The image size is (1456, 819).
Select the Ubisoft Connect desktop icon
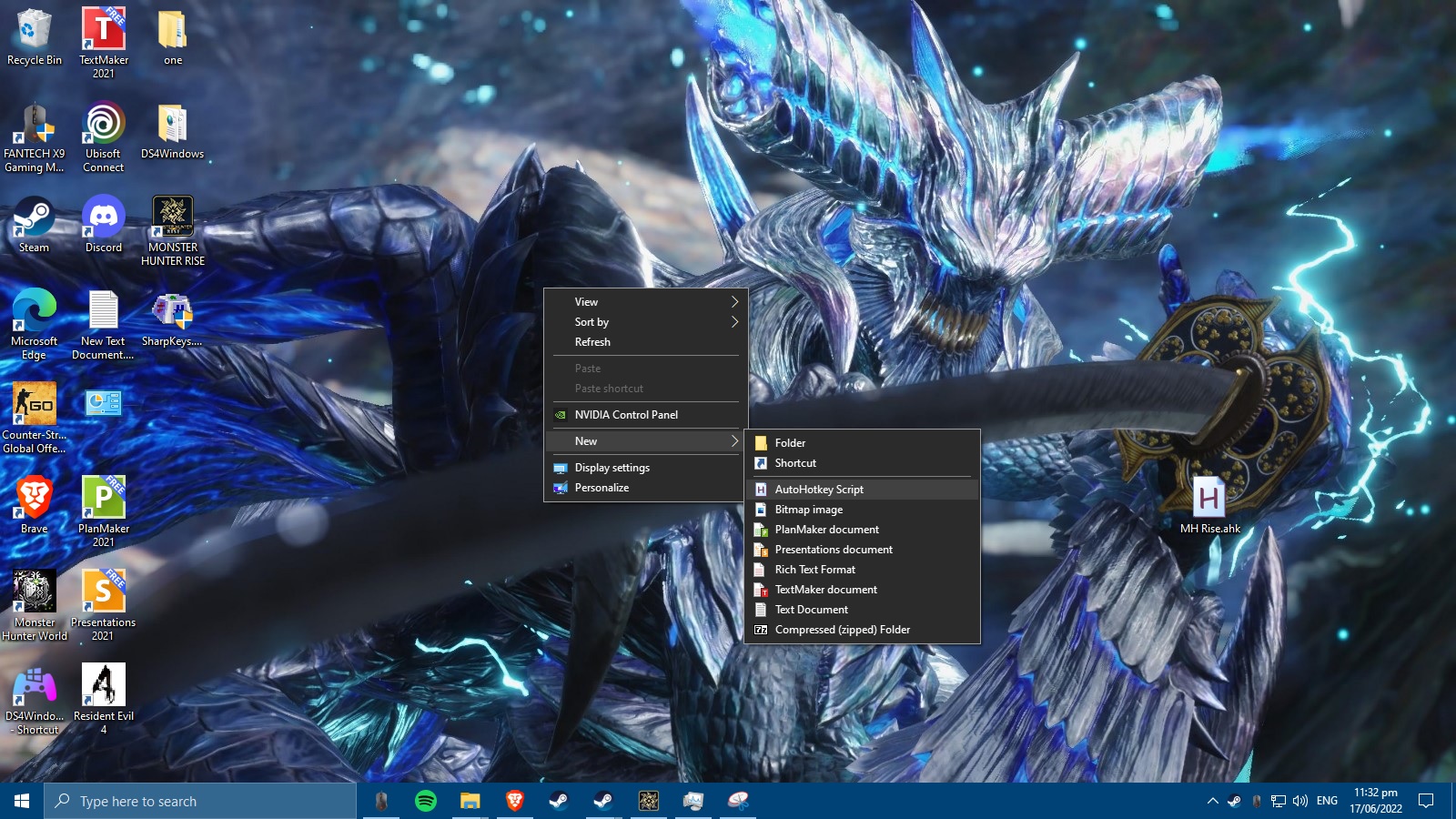pos(104,136)
